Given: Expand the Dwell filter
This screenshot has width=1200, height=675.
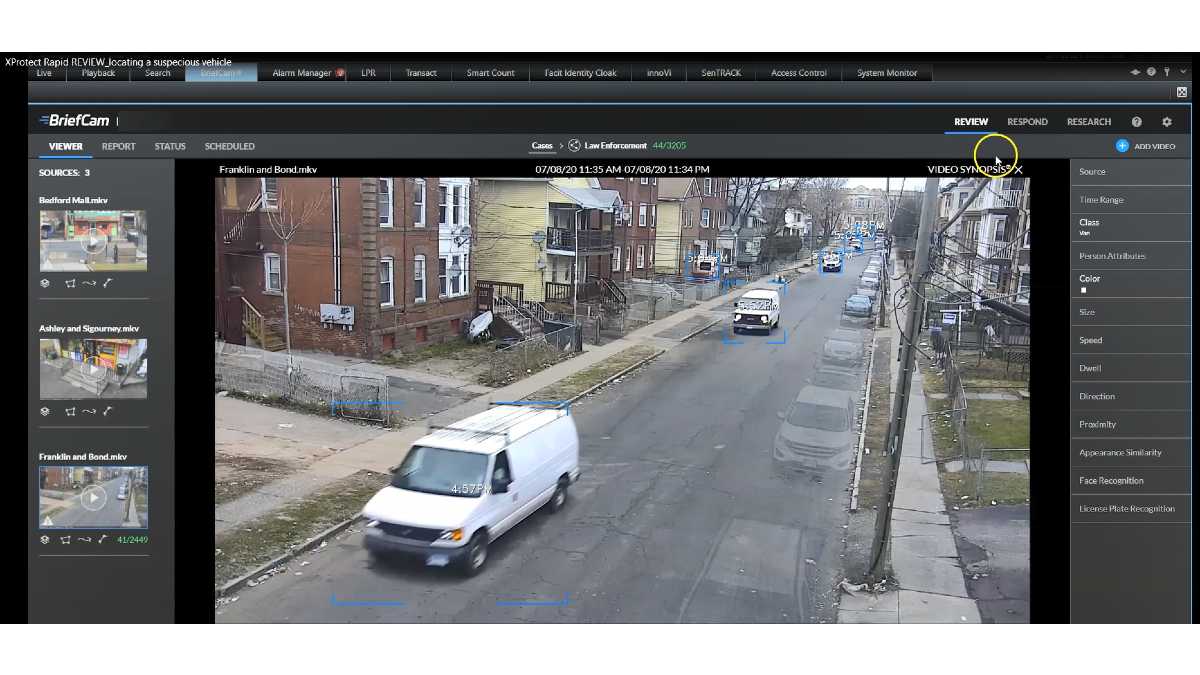Looking at the screenshot, I should click(x=1131, y=368).
